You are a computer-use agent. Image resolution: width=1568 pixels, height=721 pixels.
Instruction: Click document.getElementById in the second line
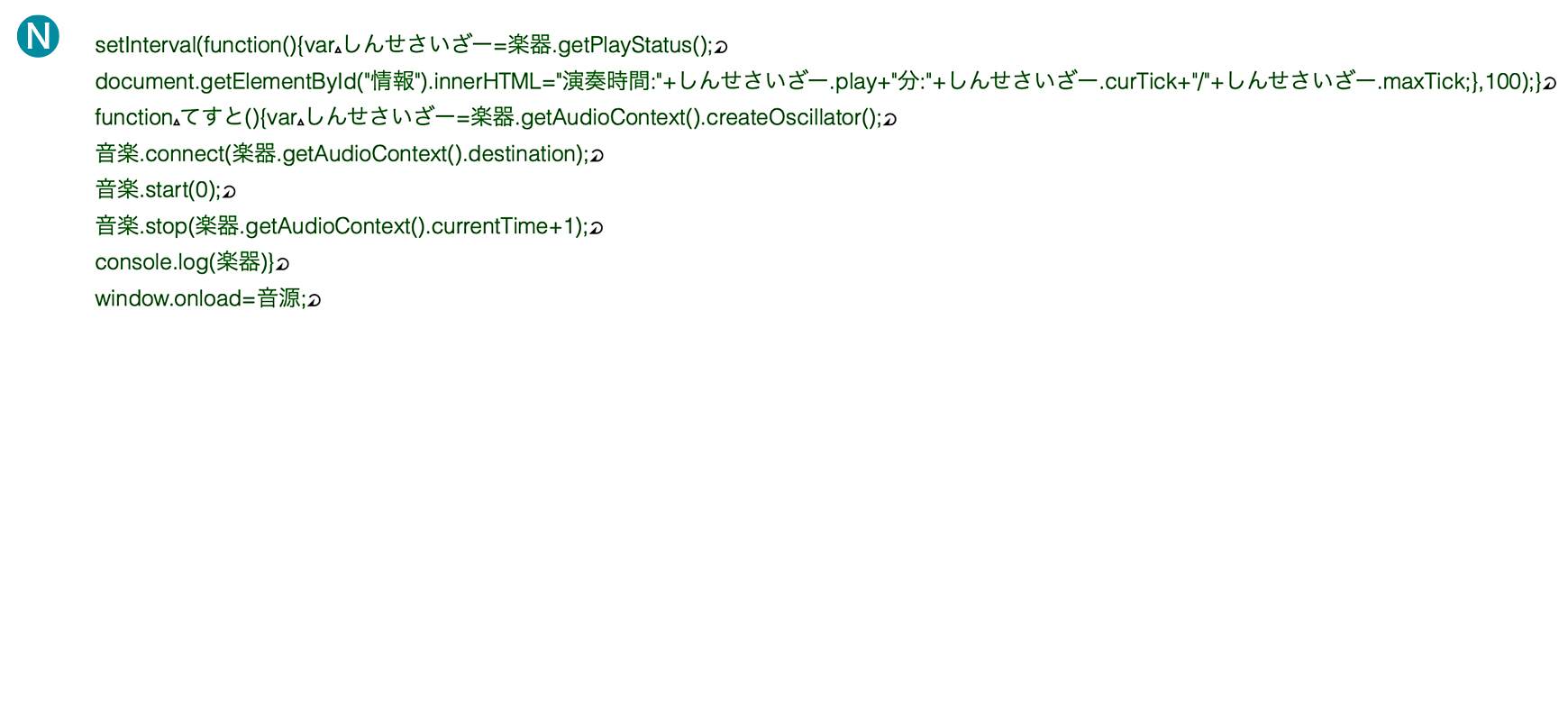tap(225, 81)
